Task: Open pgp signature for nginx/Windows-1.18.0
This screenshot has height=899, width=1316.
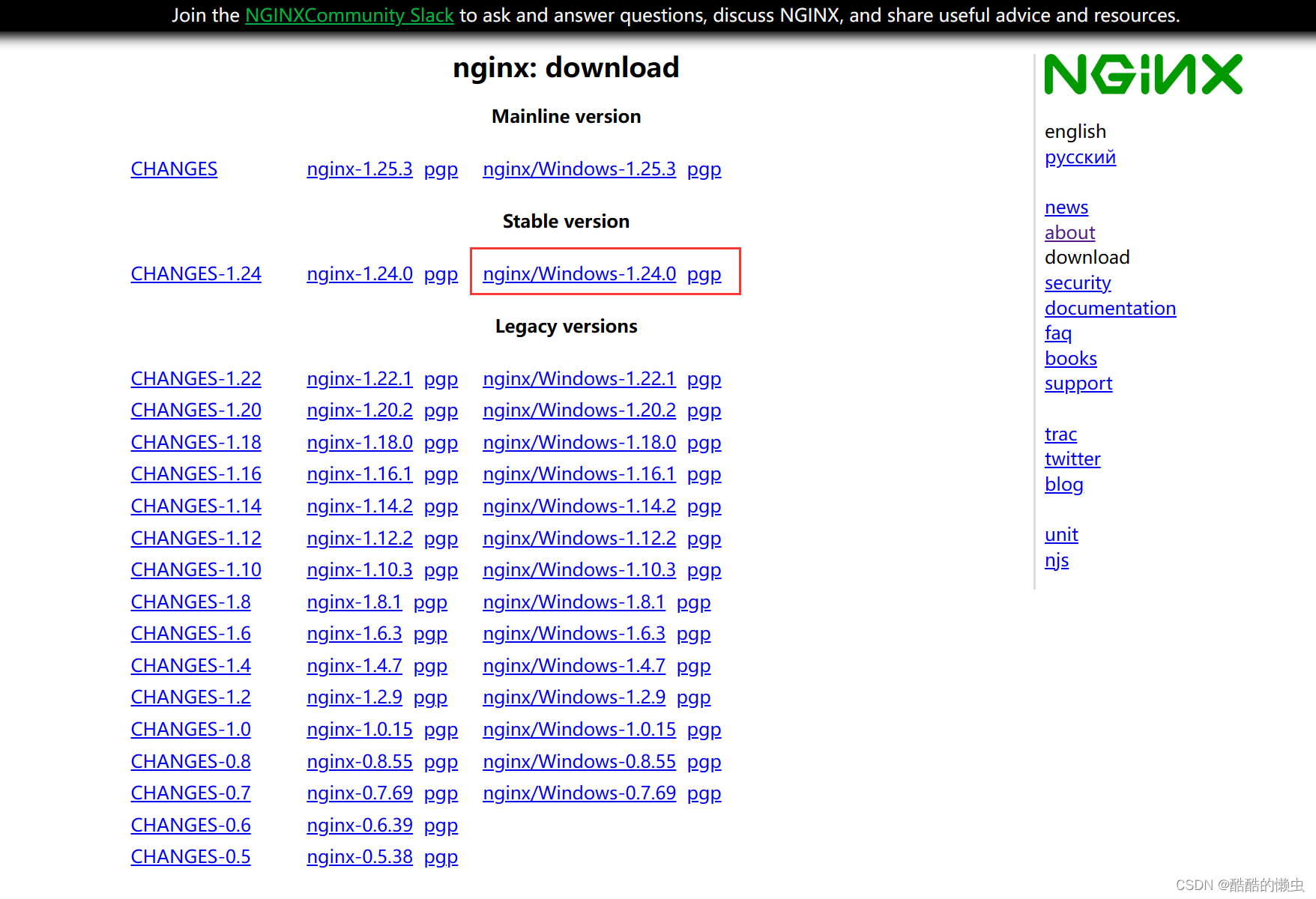Action: (x=704, y=443)
